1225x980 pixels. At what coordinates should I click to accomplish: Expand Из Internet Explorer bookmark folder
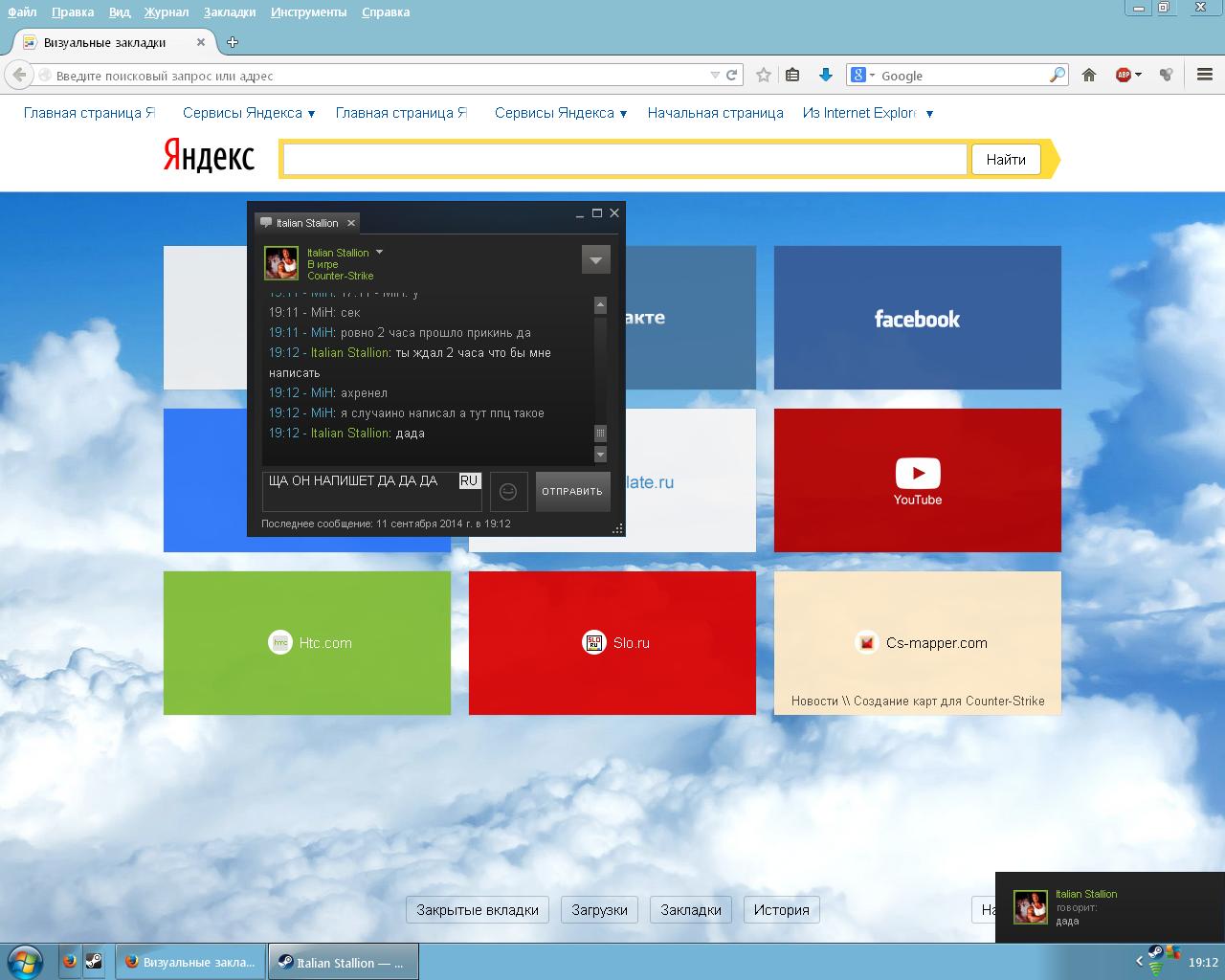(868, 113)
